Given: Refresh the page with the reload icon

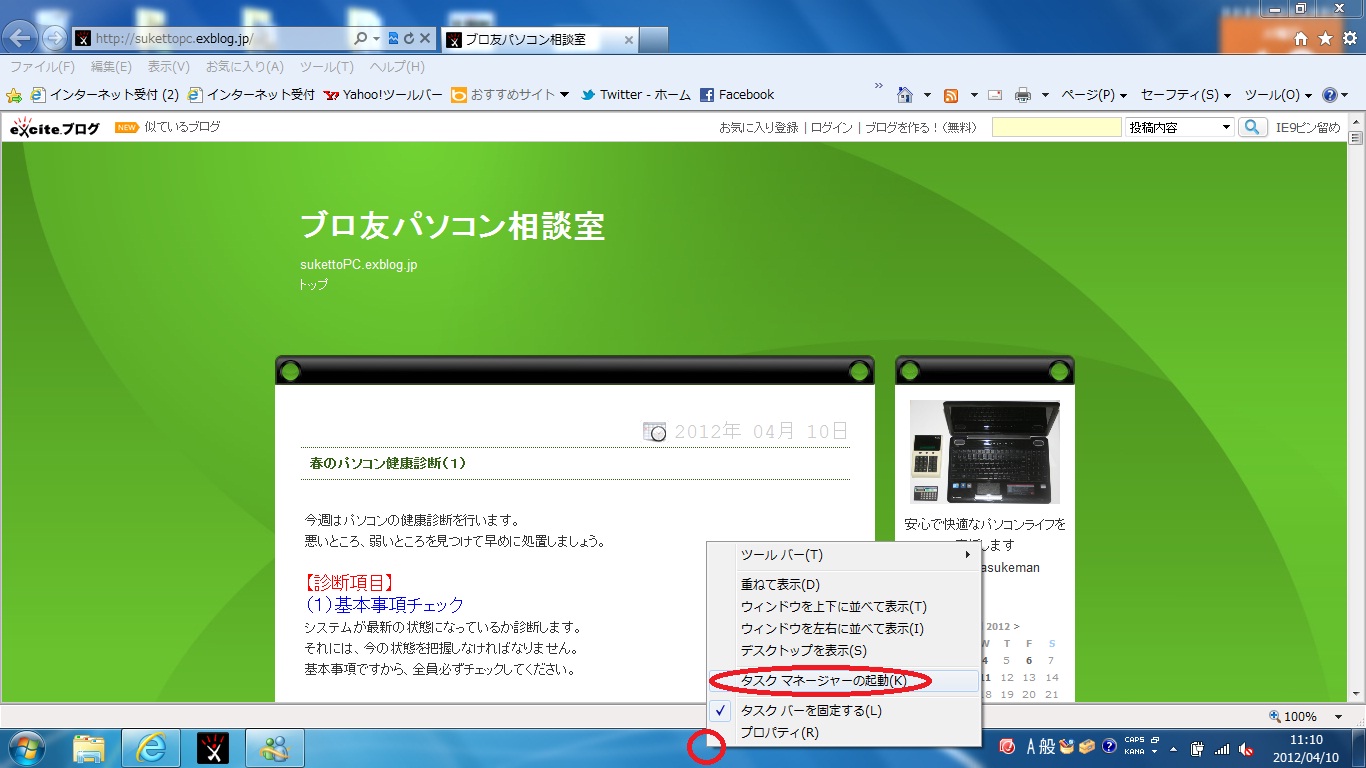Looking at the screenshot, I should click(x=408, y=39).
